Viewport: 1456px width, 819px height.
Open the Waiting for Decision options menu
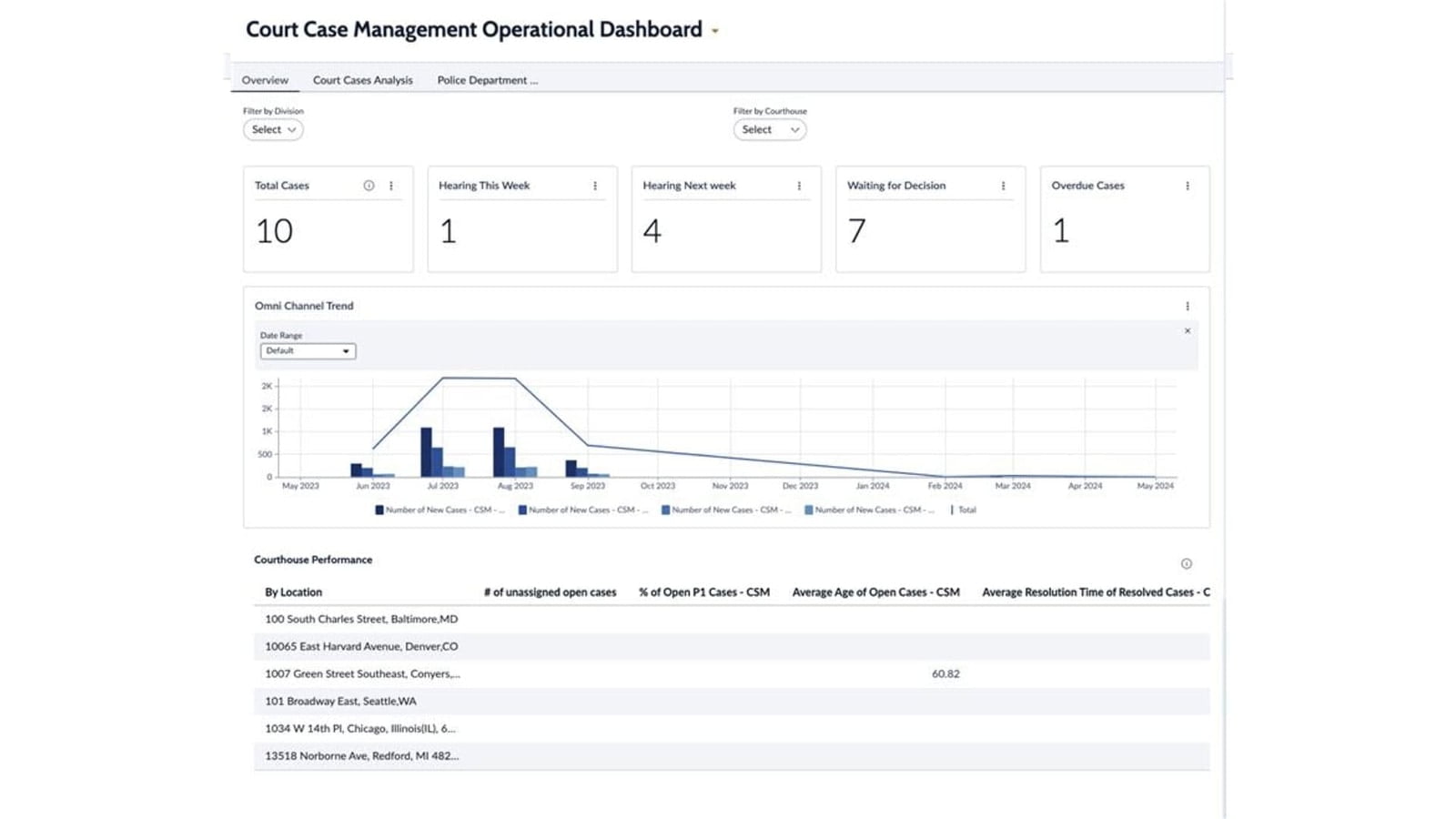[1003, 186]
